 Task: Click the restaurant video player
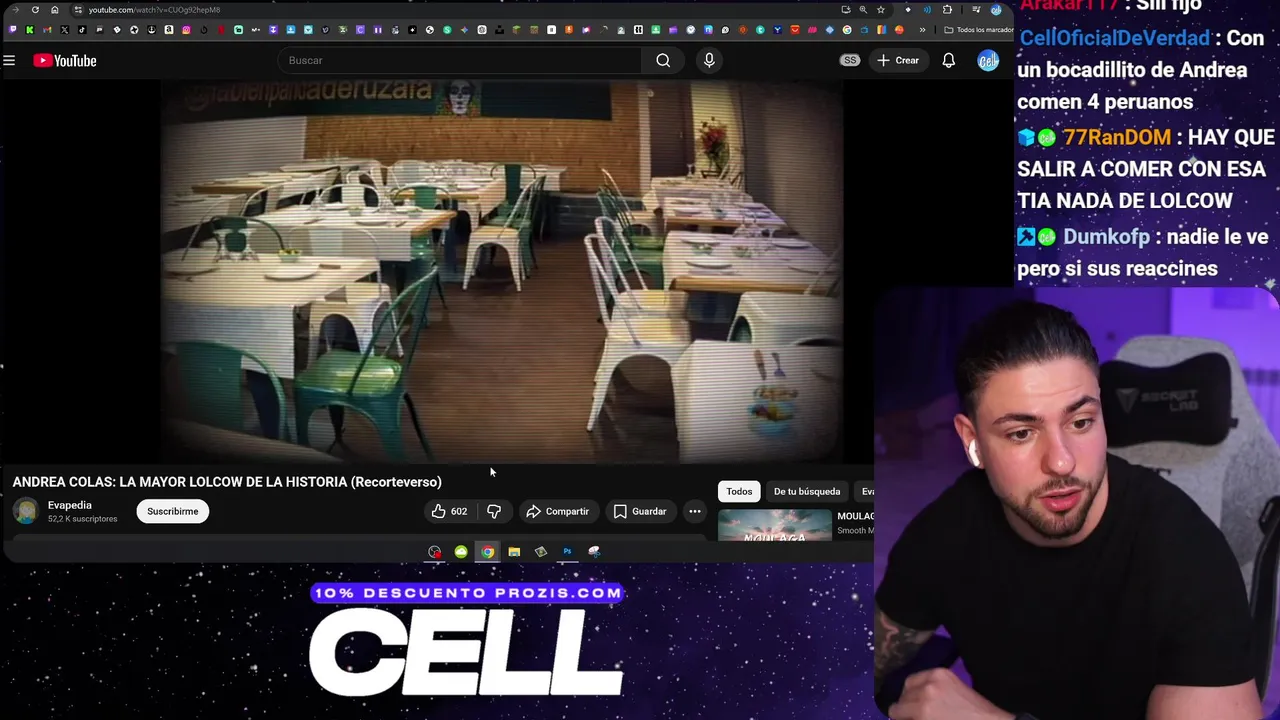point(502,272)
